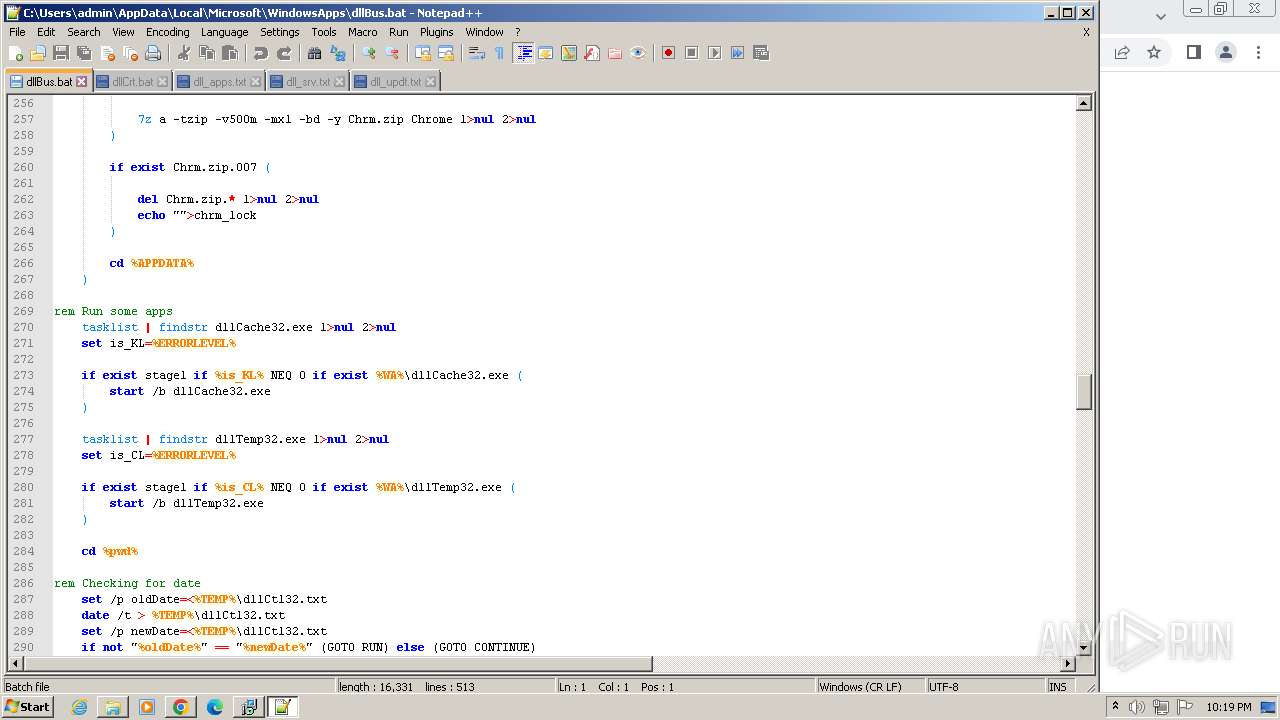Open a file using the toolbar Open icon

pyautogui.click(x=38, y=53)
